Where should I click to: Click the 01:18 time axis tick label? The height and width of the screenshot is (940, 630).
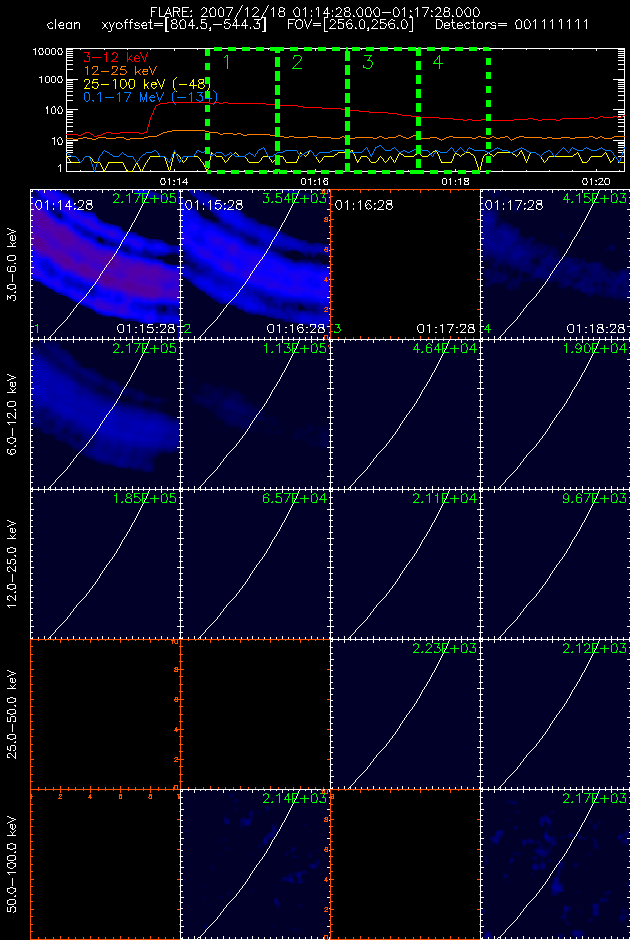coord(456,181)
